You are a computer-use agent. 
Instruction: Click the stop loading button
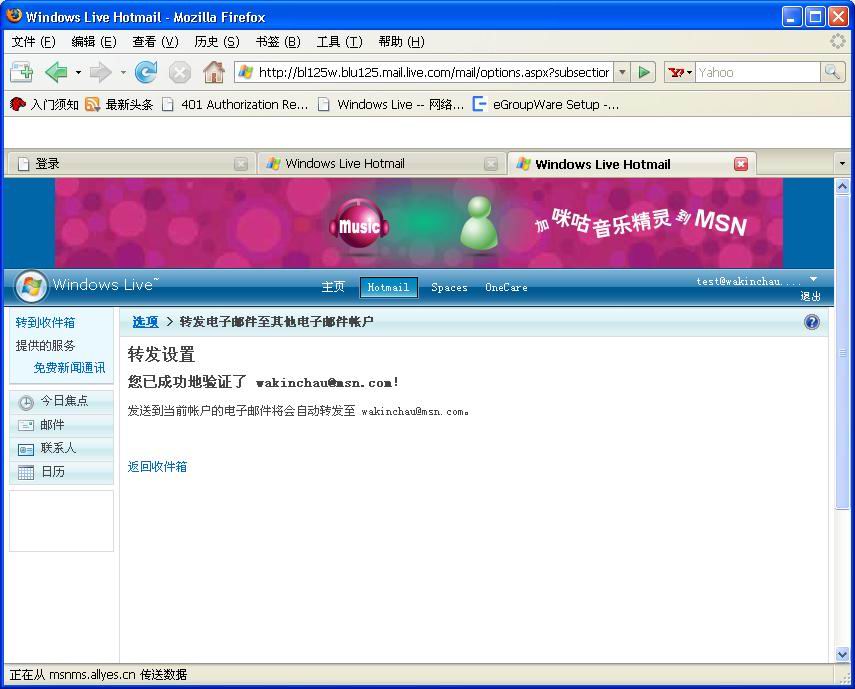[179, 72]
